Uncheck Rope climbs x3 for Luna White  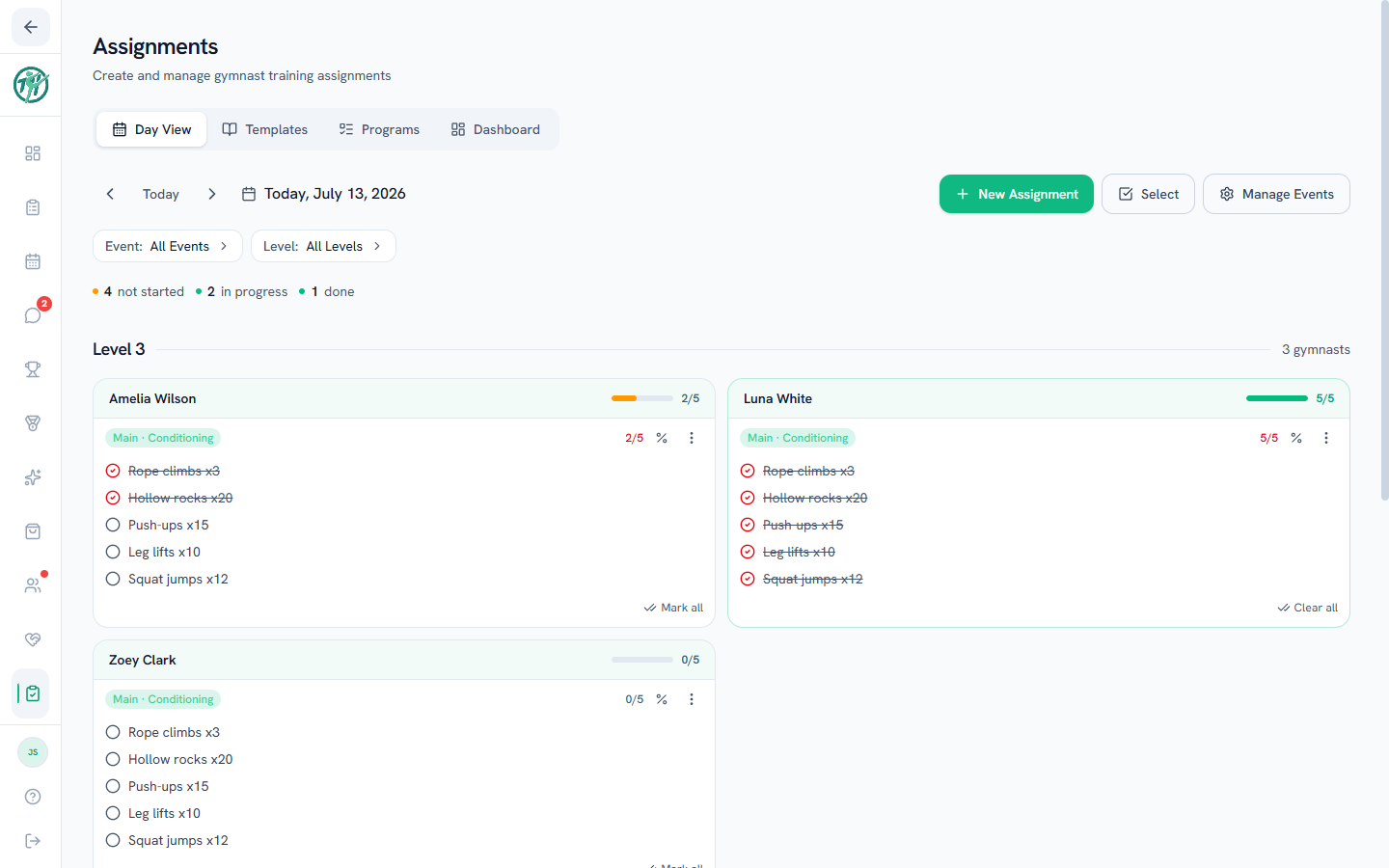click(x=748, y=471)
